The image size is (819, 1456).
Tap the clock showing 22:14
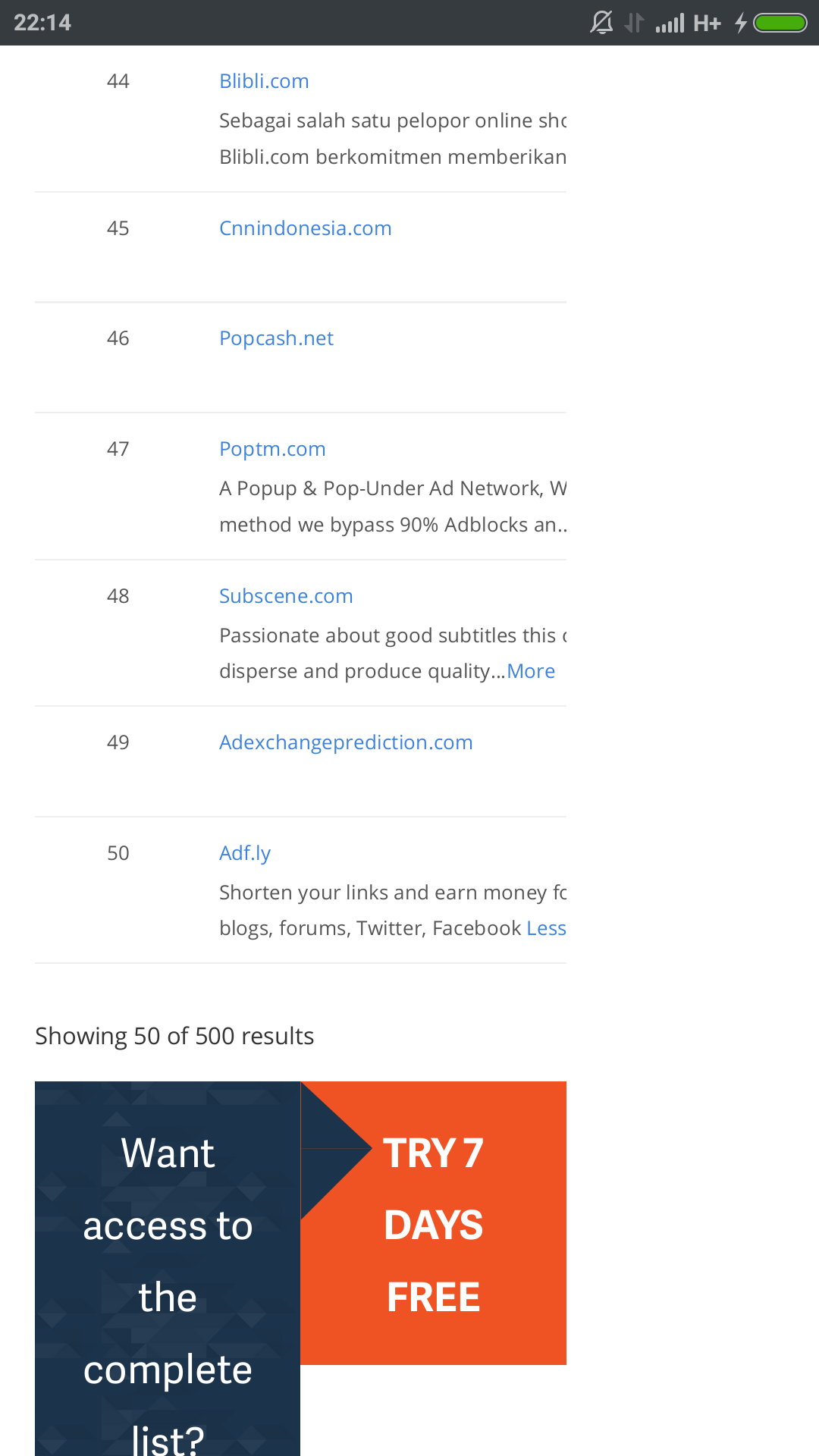[x=42, y=23]
